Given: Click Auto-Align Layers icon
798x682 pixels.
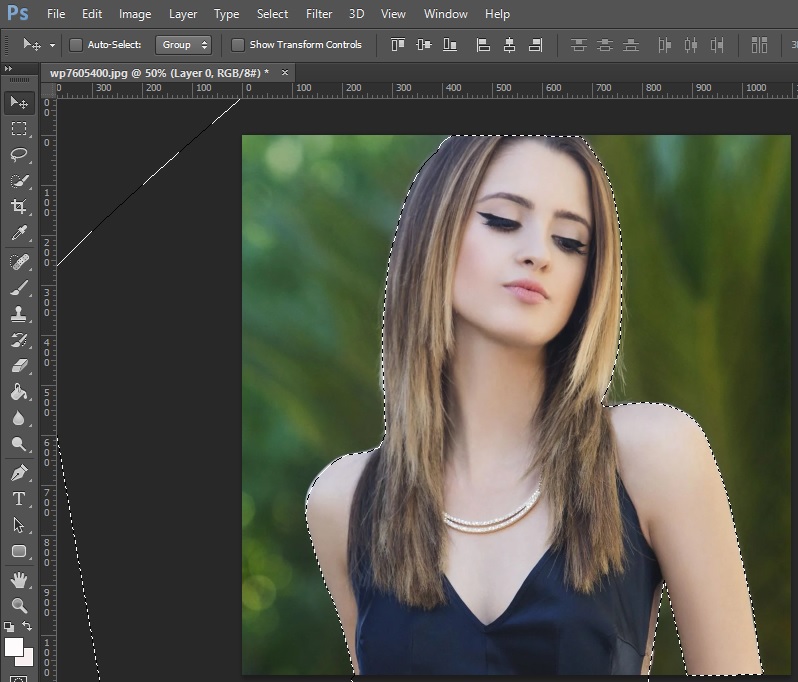Looking at the screenshot, I should pyautogui.click(x=759, y=45).
